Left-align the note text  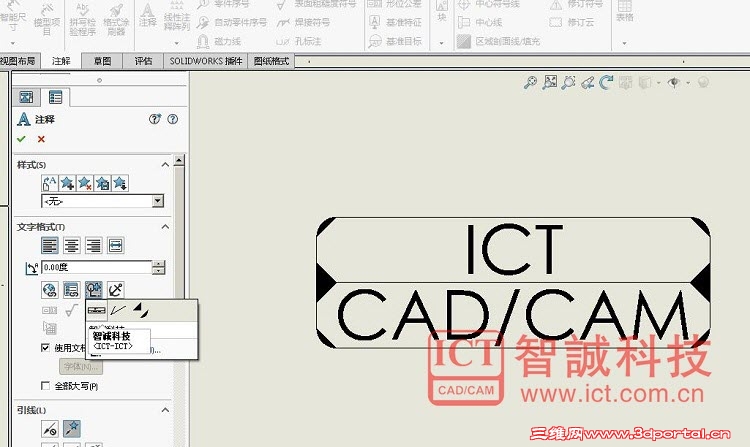click(50, 246)
